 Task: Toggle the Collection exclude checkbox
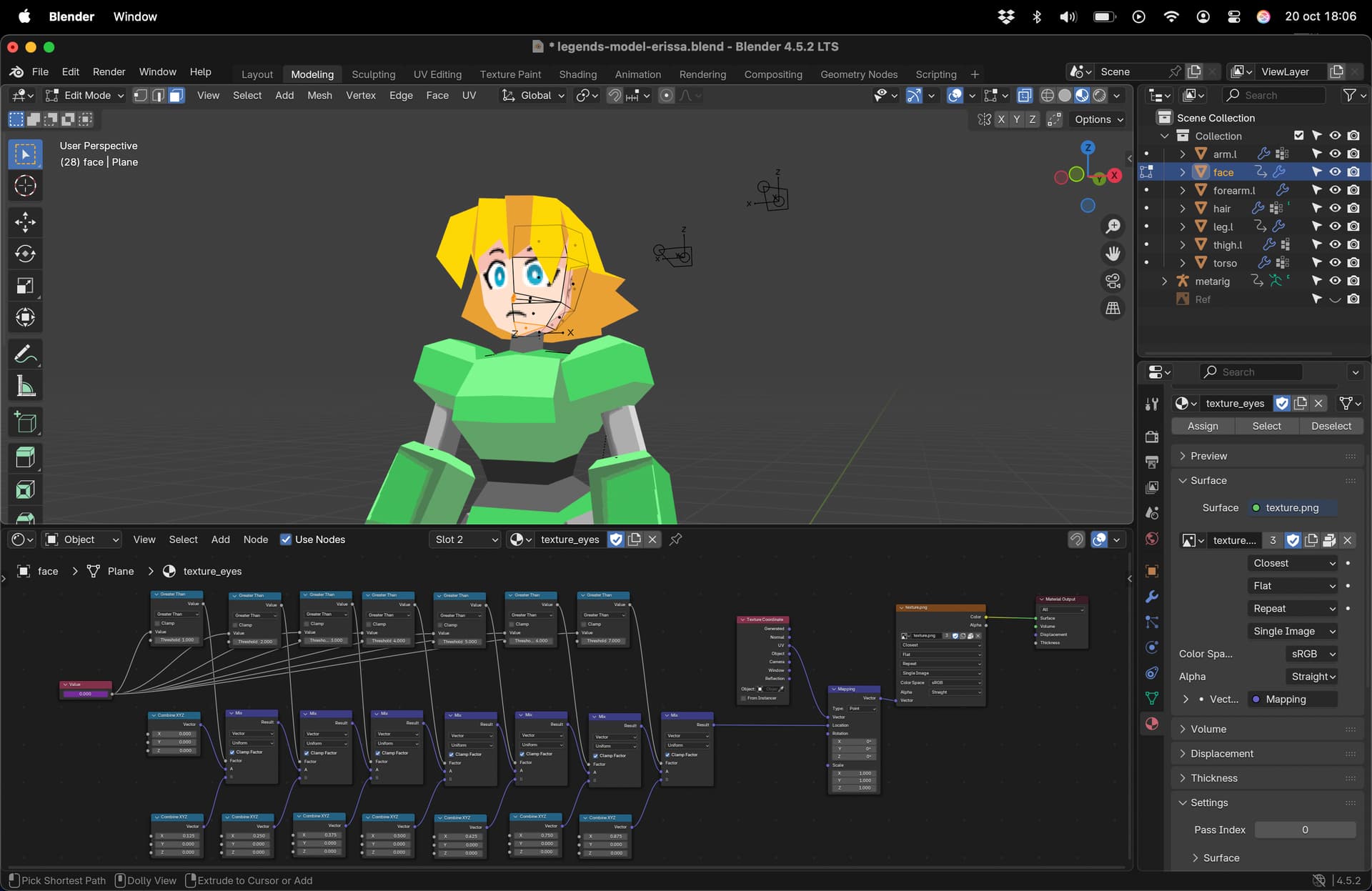tap(1298, 136)
